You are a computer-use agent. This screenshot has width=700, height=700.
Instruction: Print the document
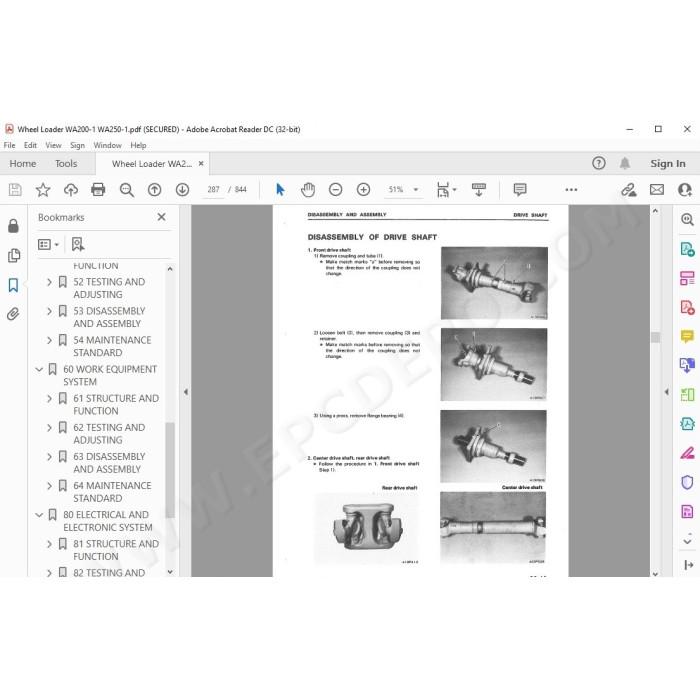click(x=98, y=190)
